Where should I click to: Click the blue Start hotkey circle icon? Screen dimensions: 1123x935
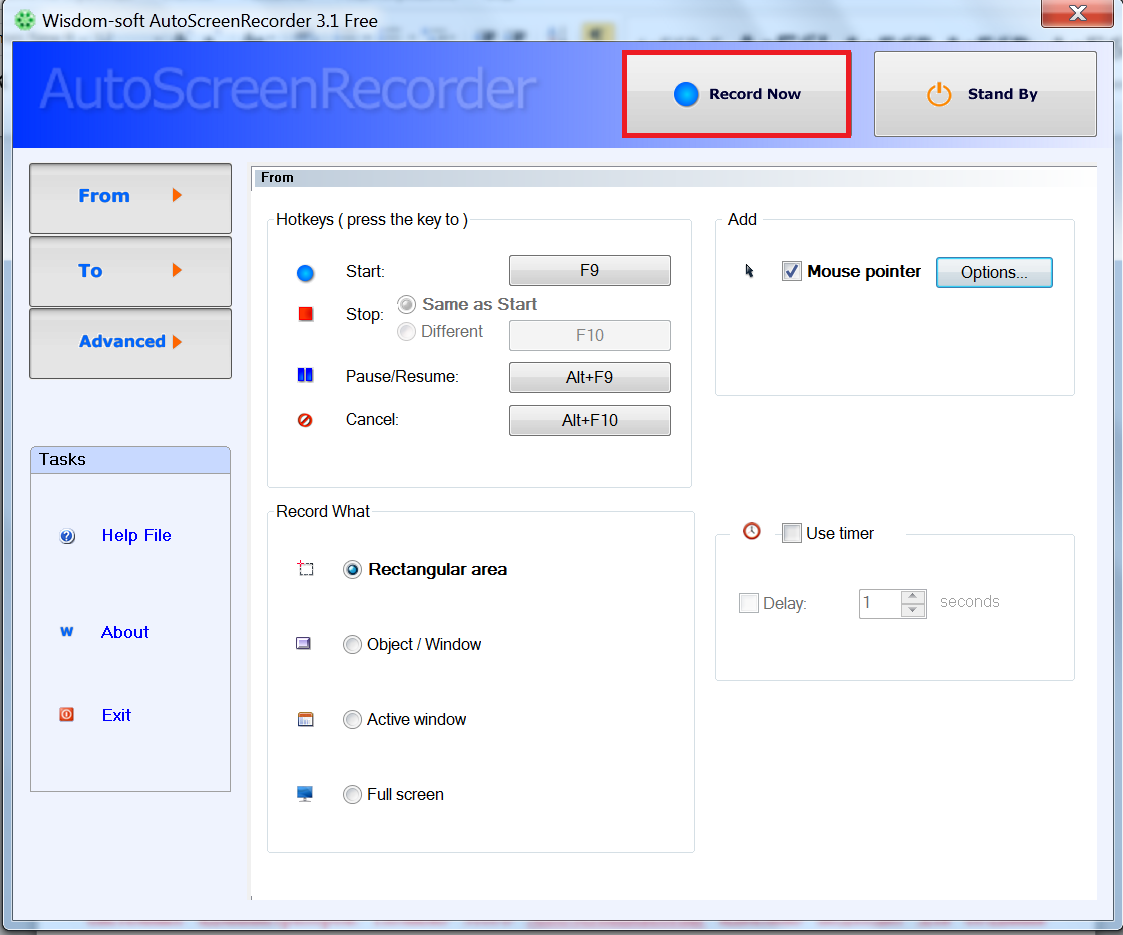point(305,273)
